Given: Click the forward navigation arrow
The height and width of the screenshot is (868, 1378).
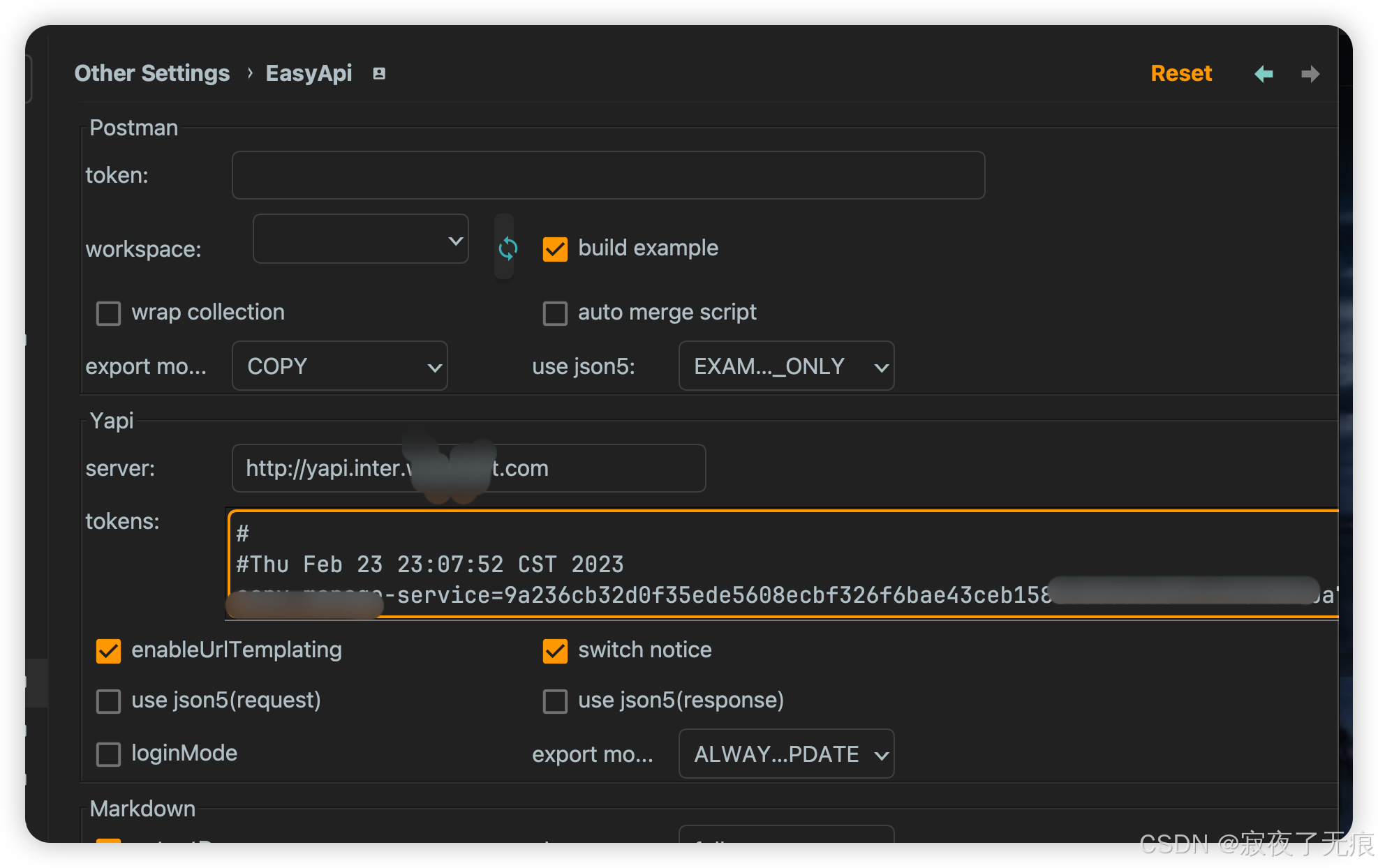Looking at the screenshot, I should click(x=1310, y=74).
